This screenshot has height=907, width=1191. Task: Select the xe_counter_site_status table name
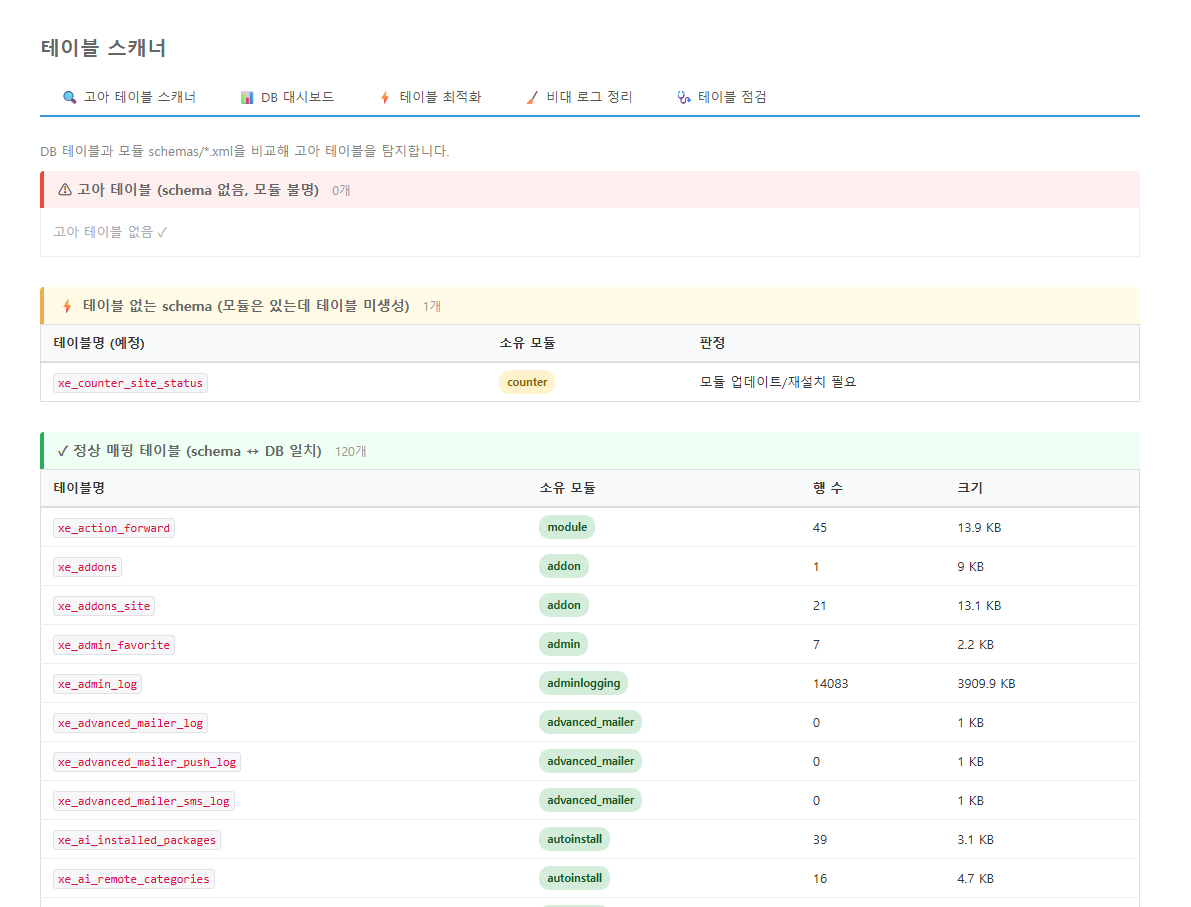[x=130, y=383]
